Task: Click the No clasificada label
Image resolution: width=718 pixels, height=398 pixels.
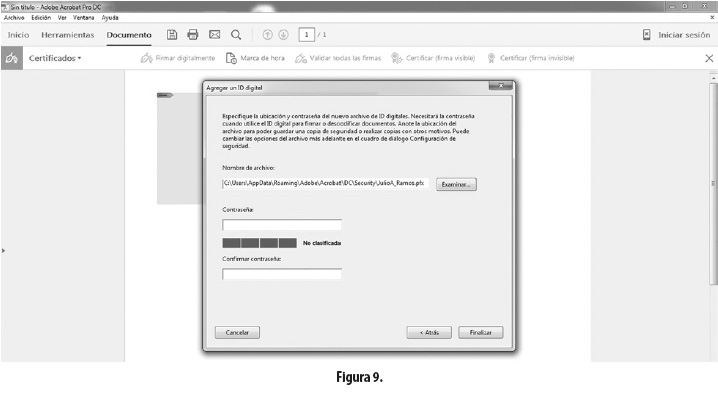Action: (322, 243)
